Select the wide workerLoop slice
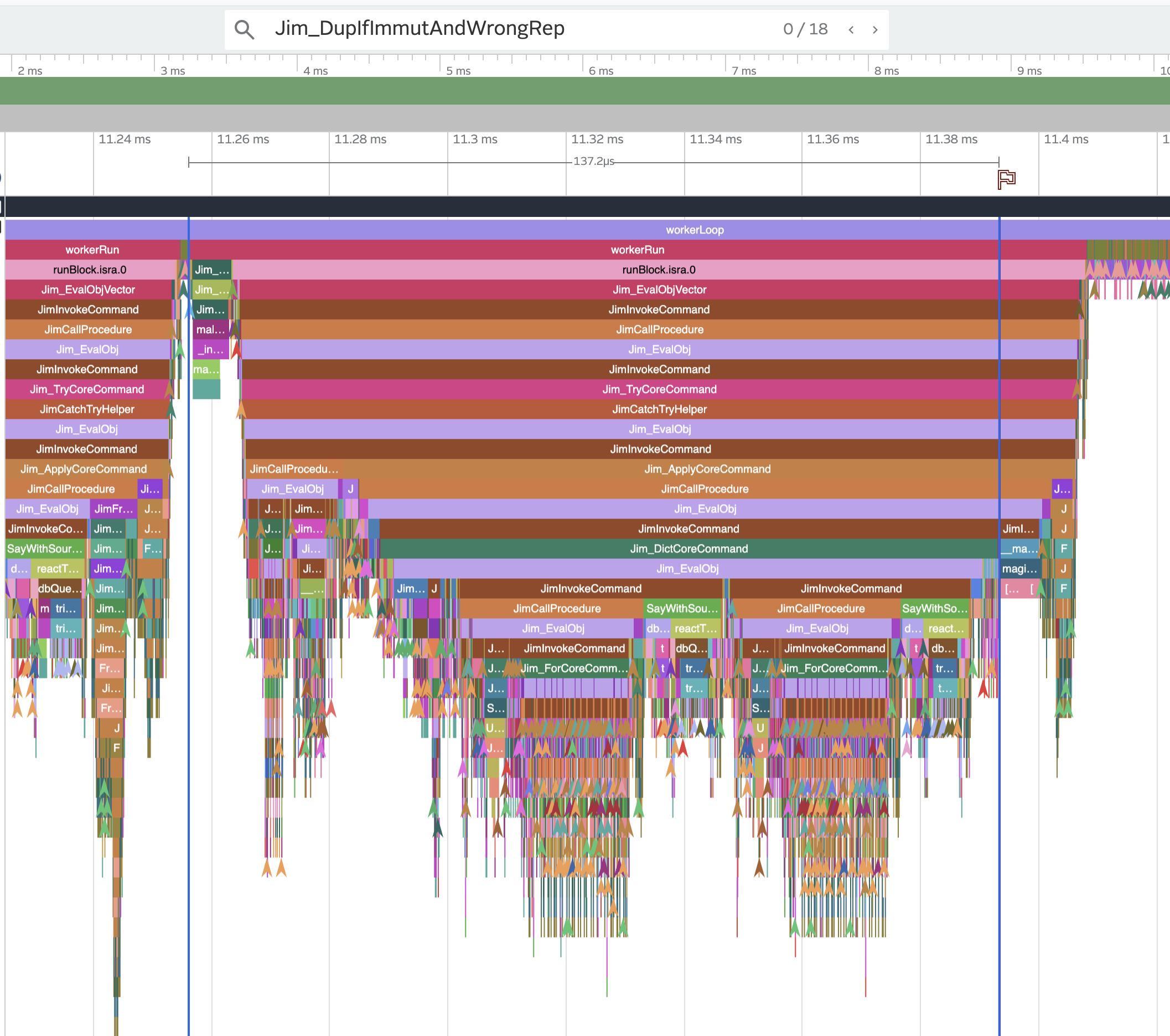Screen dimensions: 1170x1036 click(587, 230)
